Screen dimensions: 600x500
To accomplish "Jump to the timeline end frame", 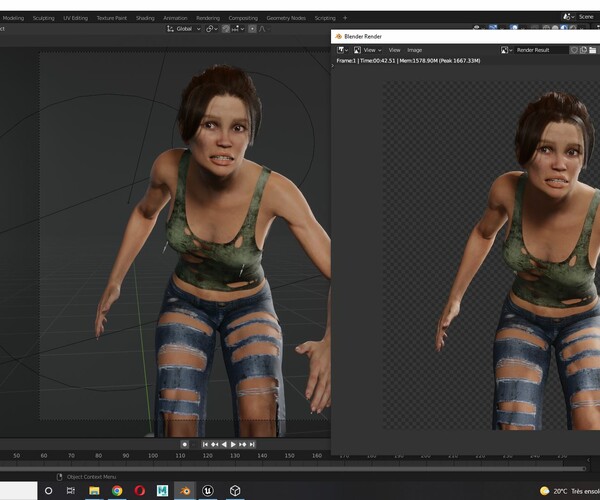I will (x=252, y=445).
